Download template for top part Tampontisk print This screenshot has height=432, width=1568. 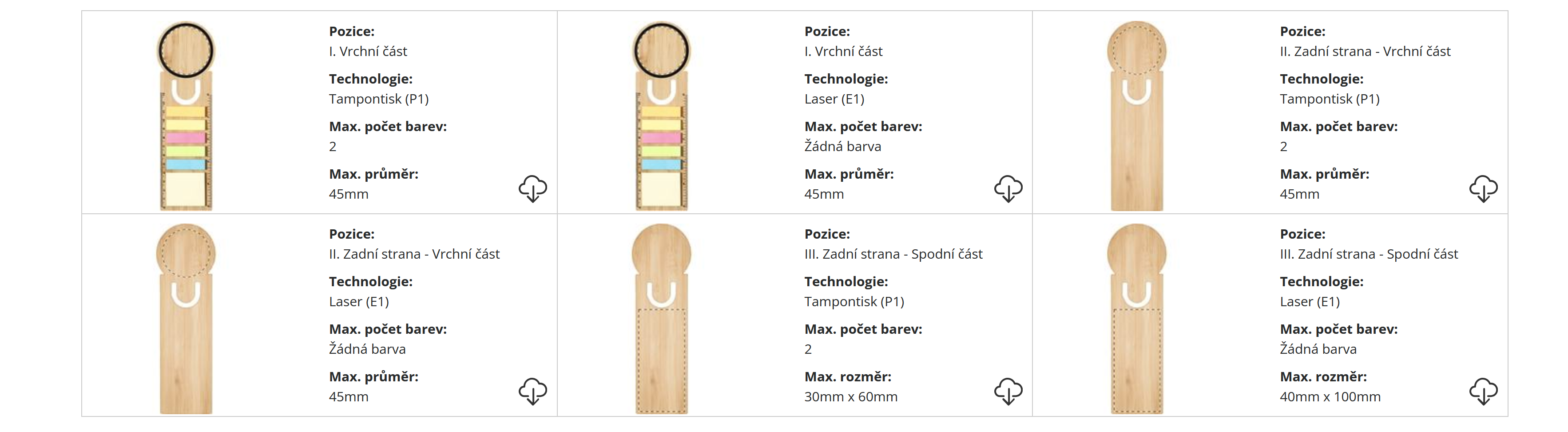point(532,188)
